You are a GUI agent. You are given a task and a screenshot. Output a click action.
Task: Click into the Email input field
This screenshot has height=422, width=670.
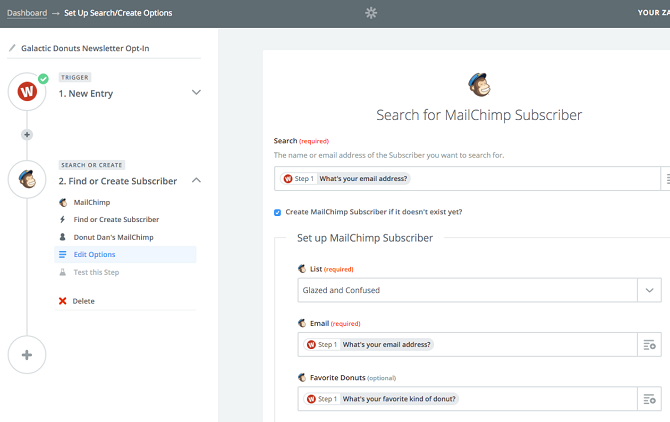tap(467, 345)
